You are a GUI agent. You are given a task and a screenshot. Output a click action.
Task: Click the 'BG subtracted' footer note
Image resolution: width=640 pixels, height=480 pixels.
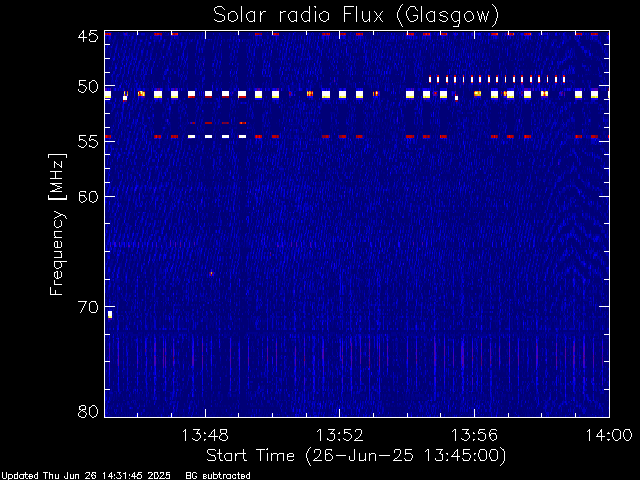tap(218, 476)
